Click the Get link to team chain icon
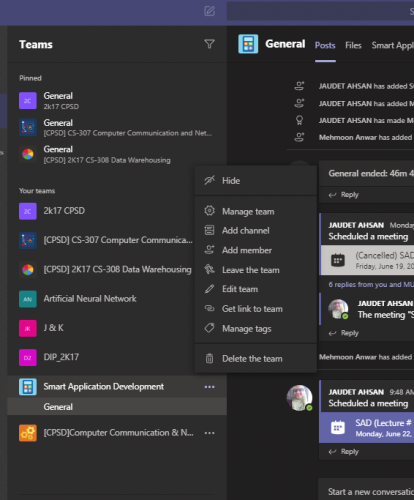 coord(209,308)
